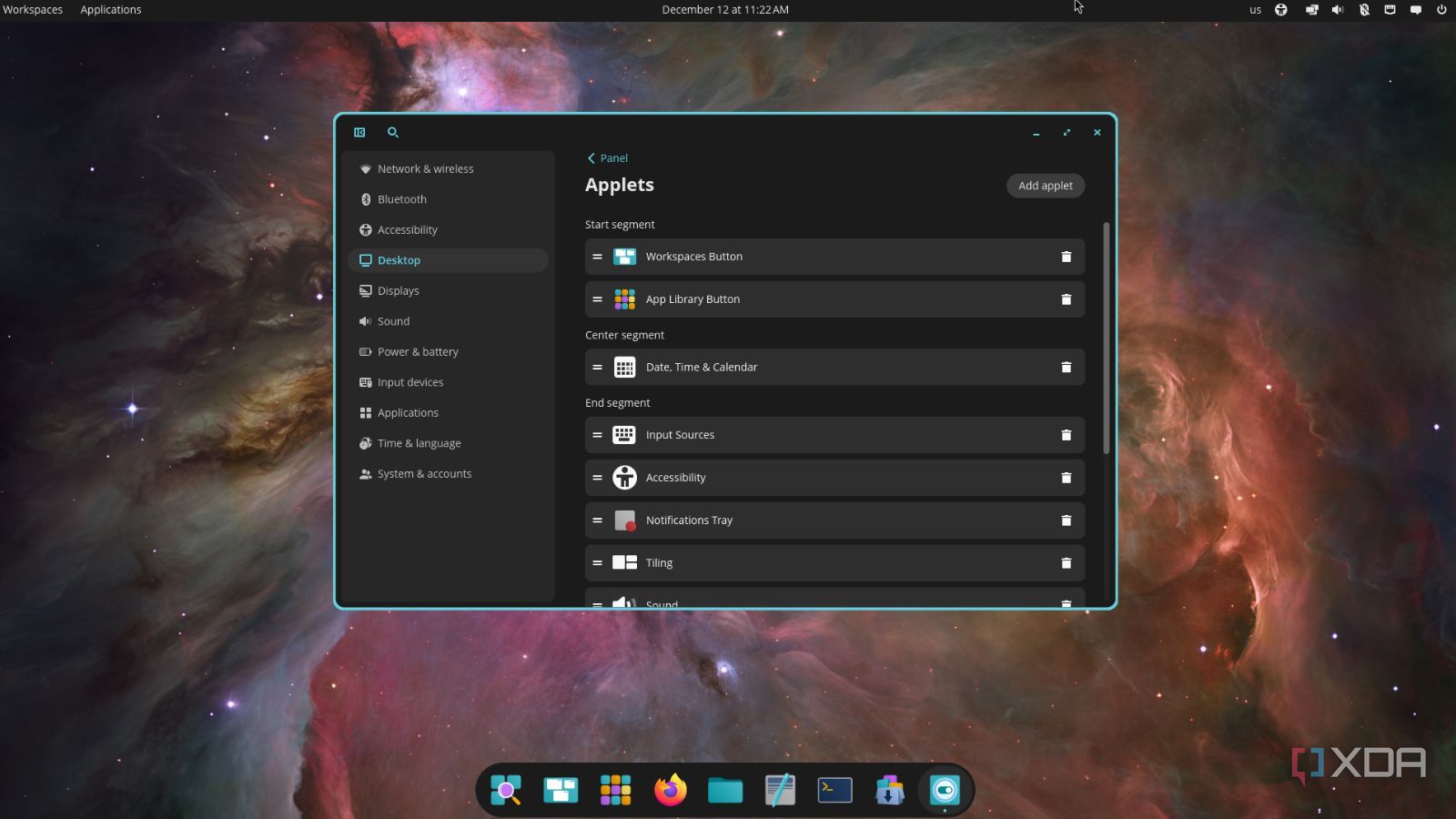Remove the App Library Button applet
1456x819 pixels.
(1066, 299)
